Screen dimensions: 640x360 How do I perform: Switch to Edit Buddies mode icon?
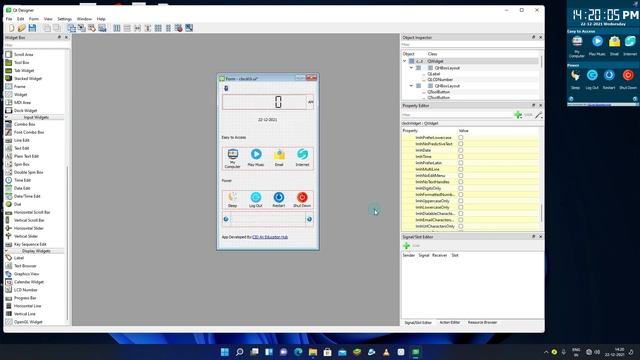click(x=92, y=28)
